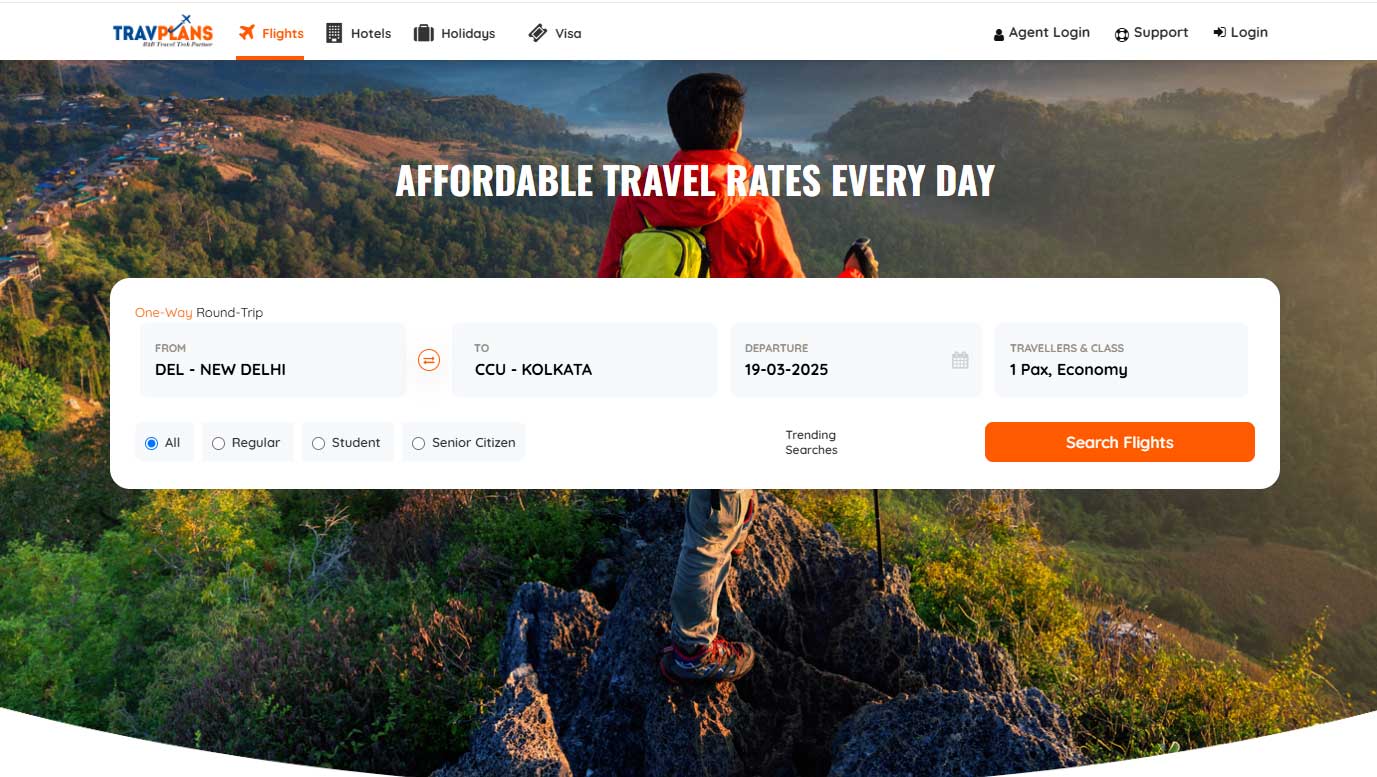
Task: Select the Regular fare radio button
Action: (x=218, y=443)
